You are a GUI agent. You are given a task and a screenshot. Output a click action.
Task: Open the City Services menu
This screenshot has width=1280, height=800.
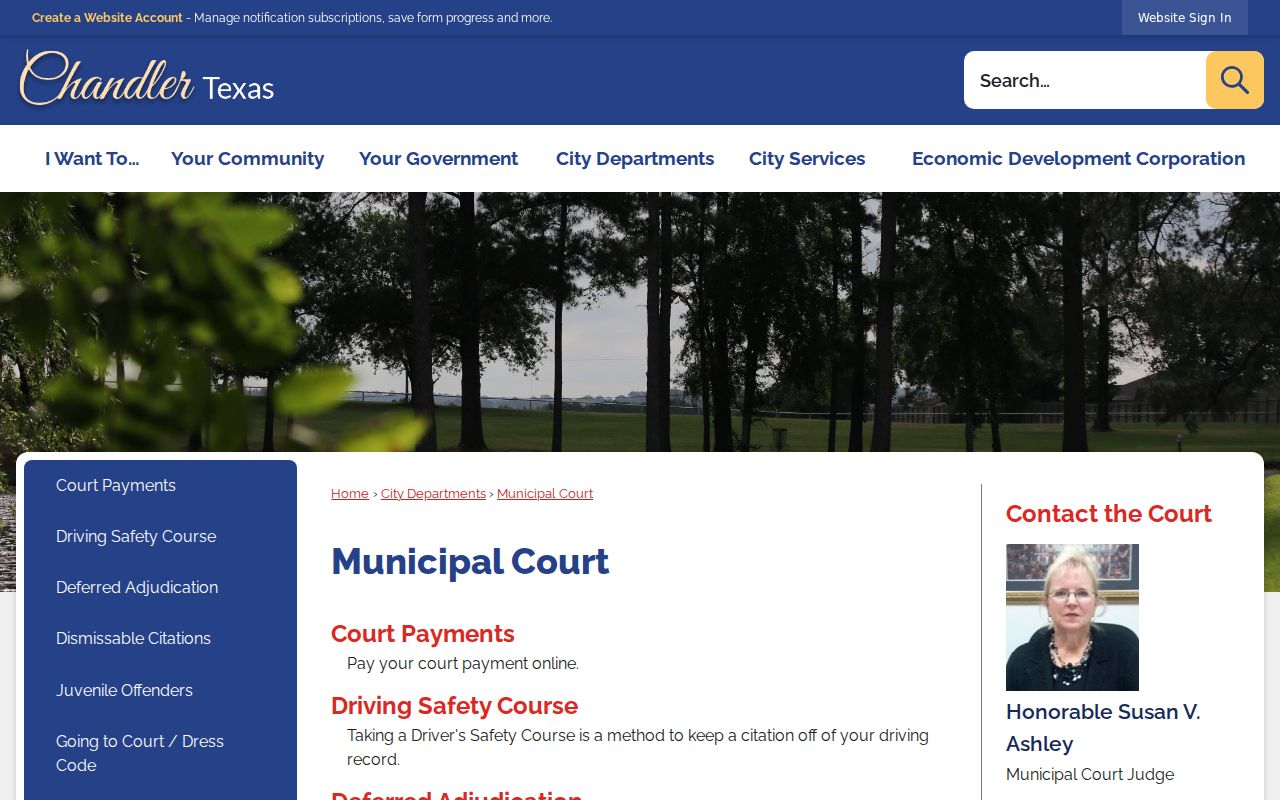[807, 158]
